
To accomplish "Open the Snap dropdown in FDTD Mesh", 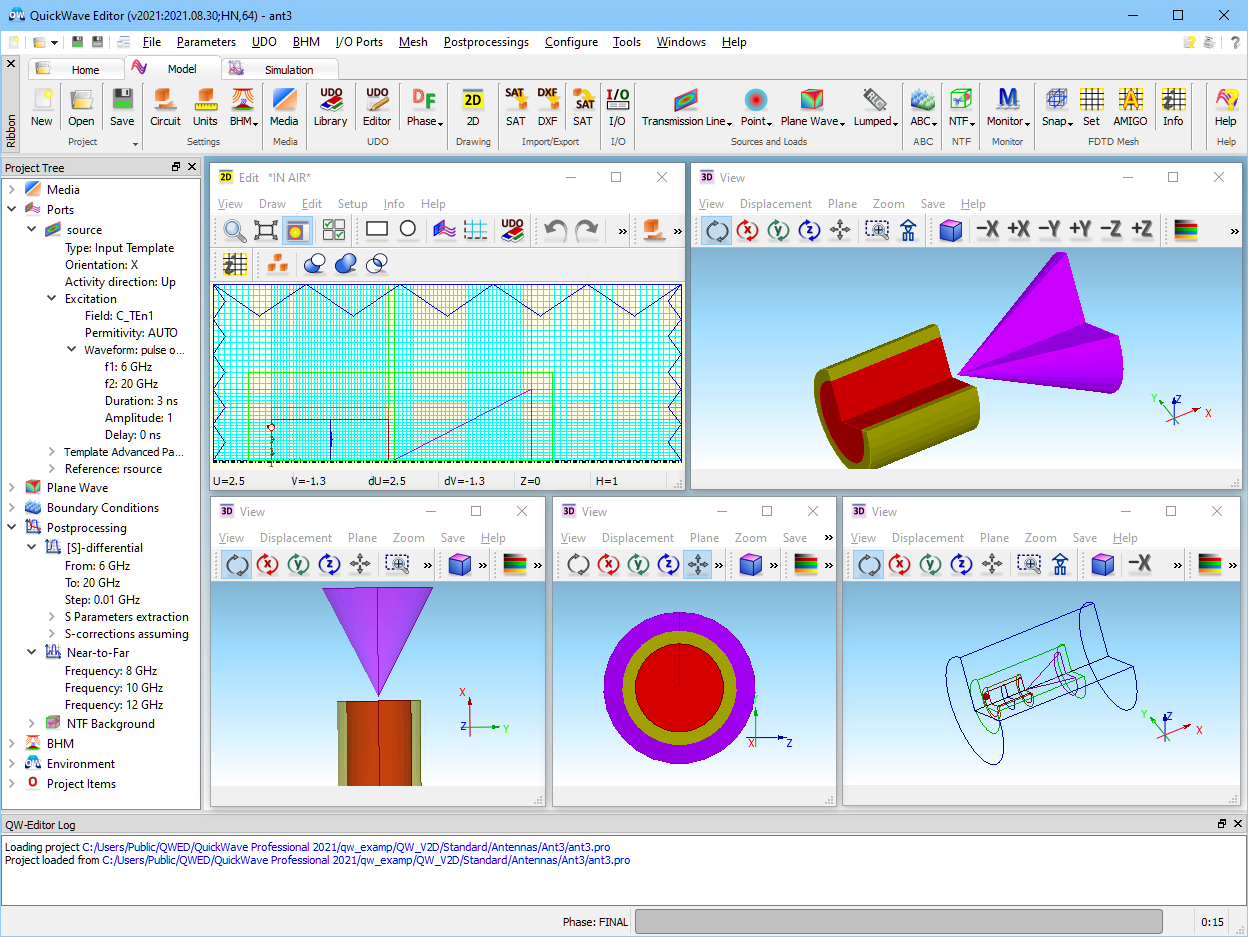I will [1057, 108].
